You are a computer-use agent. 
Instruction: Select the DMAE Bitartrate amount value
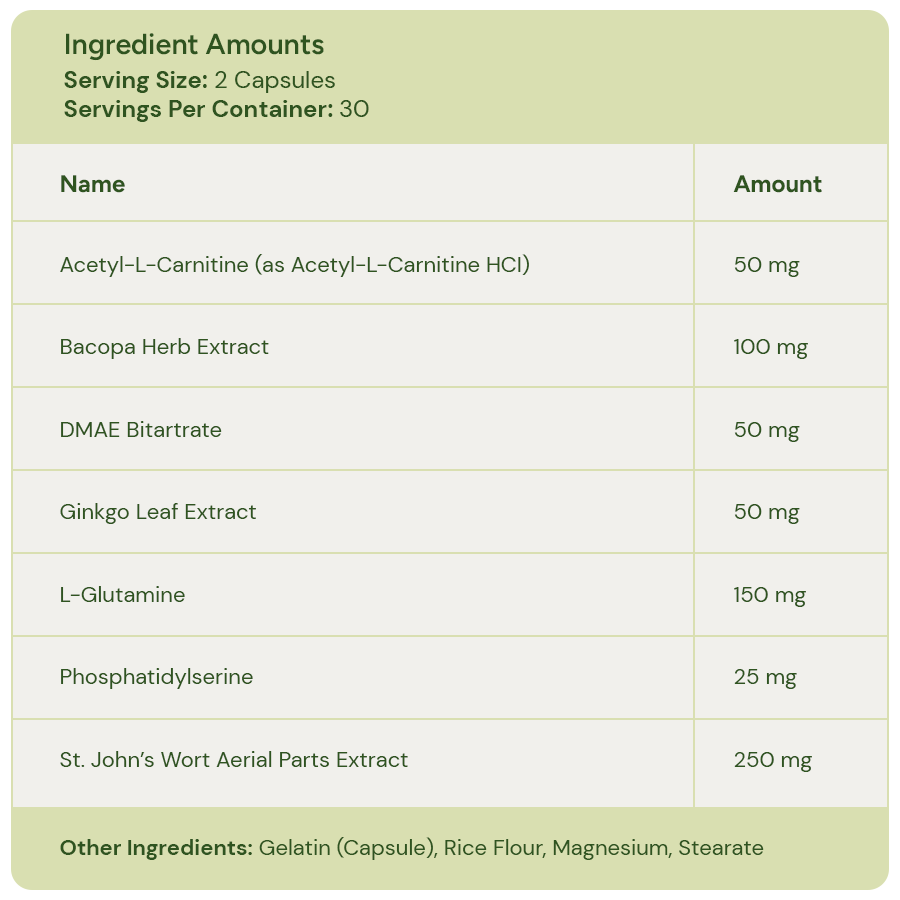[x=766, y=430]
